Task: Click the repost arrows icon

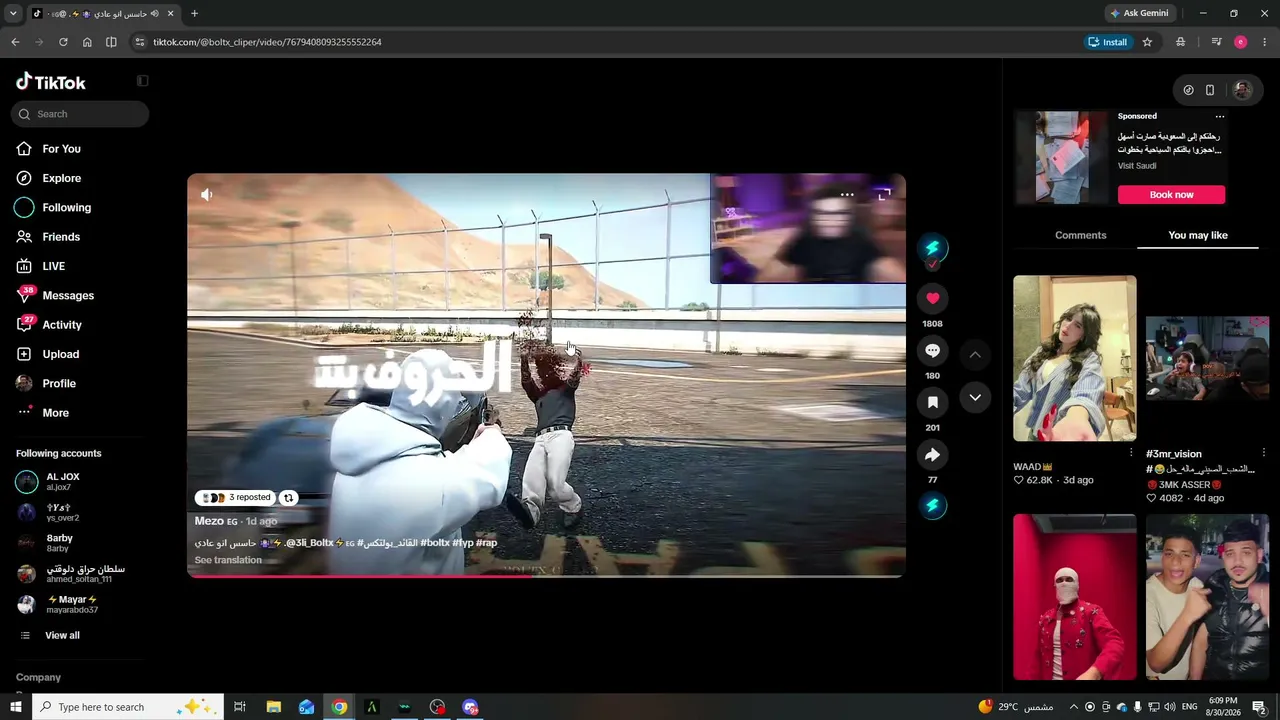Action: tap(288, 498)
